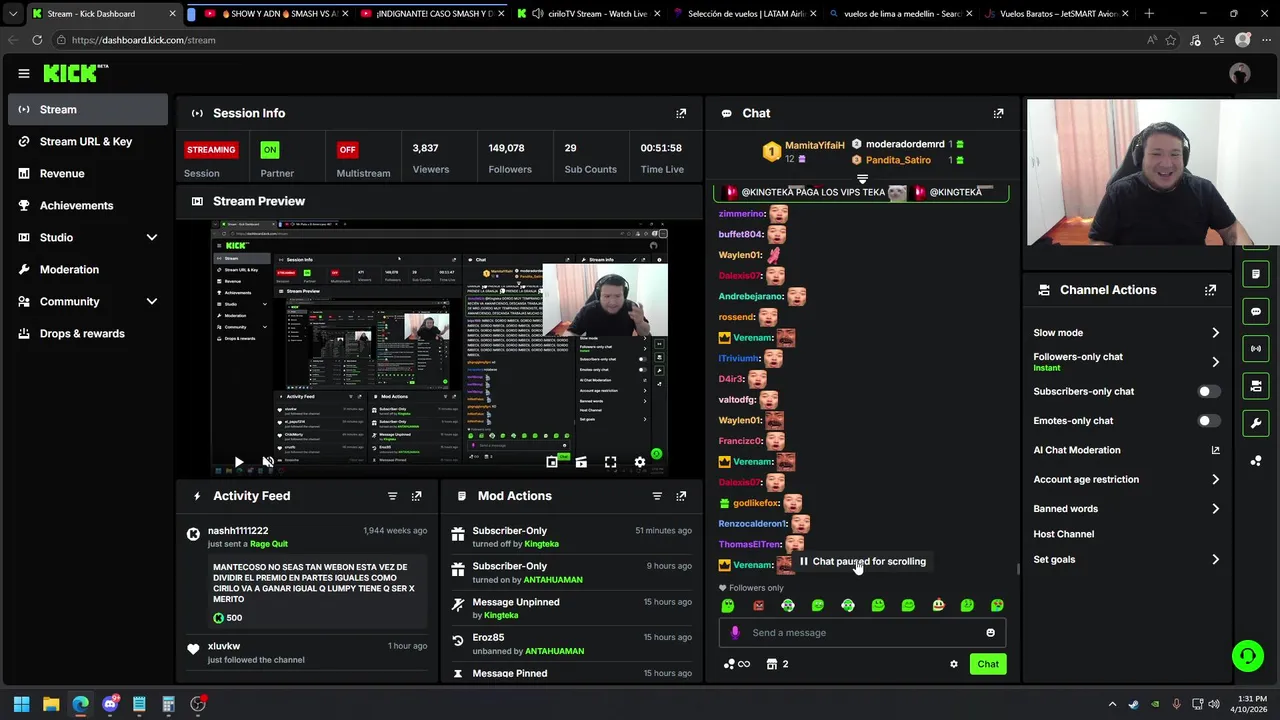Viewport: 1280px width, 720px height.
Task: Pop out the Mod Actions panel
Action: coord(681,496)
